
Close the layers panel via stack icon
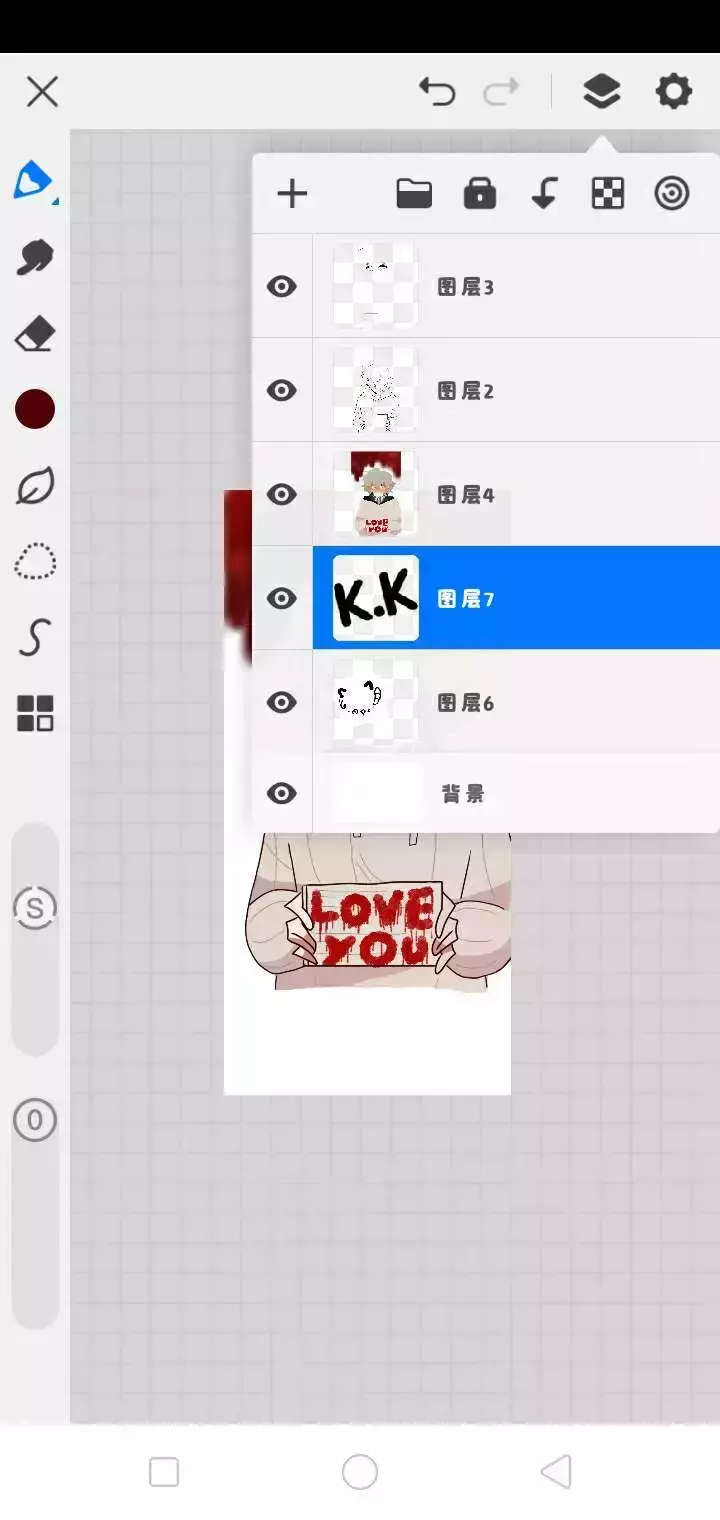601,92
